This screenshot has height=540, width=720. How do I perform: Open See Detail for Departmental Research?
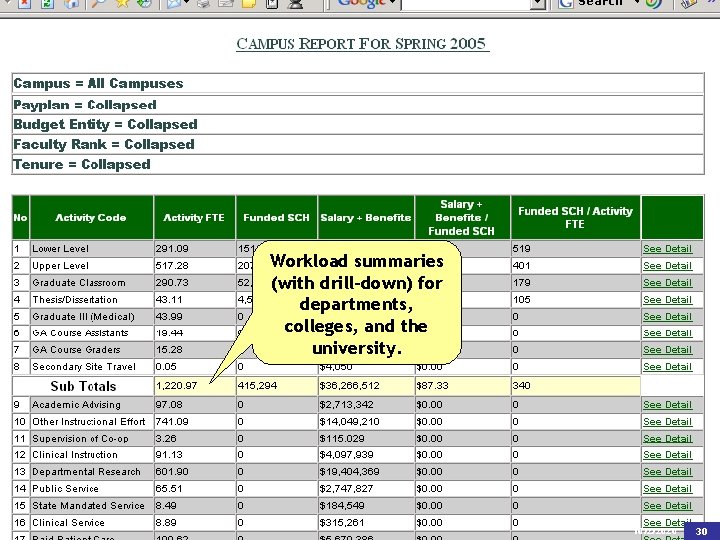[667, 472]
